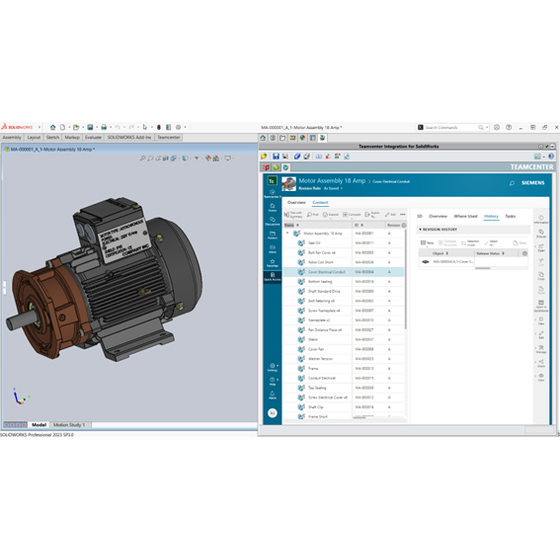Click the more options ellipsis button
Image resolution: width=560 pixels, height=560 pixels.
click(x=403, y=215)
